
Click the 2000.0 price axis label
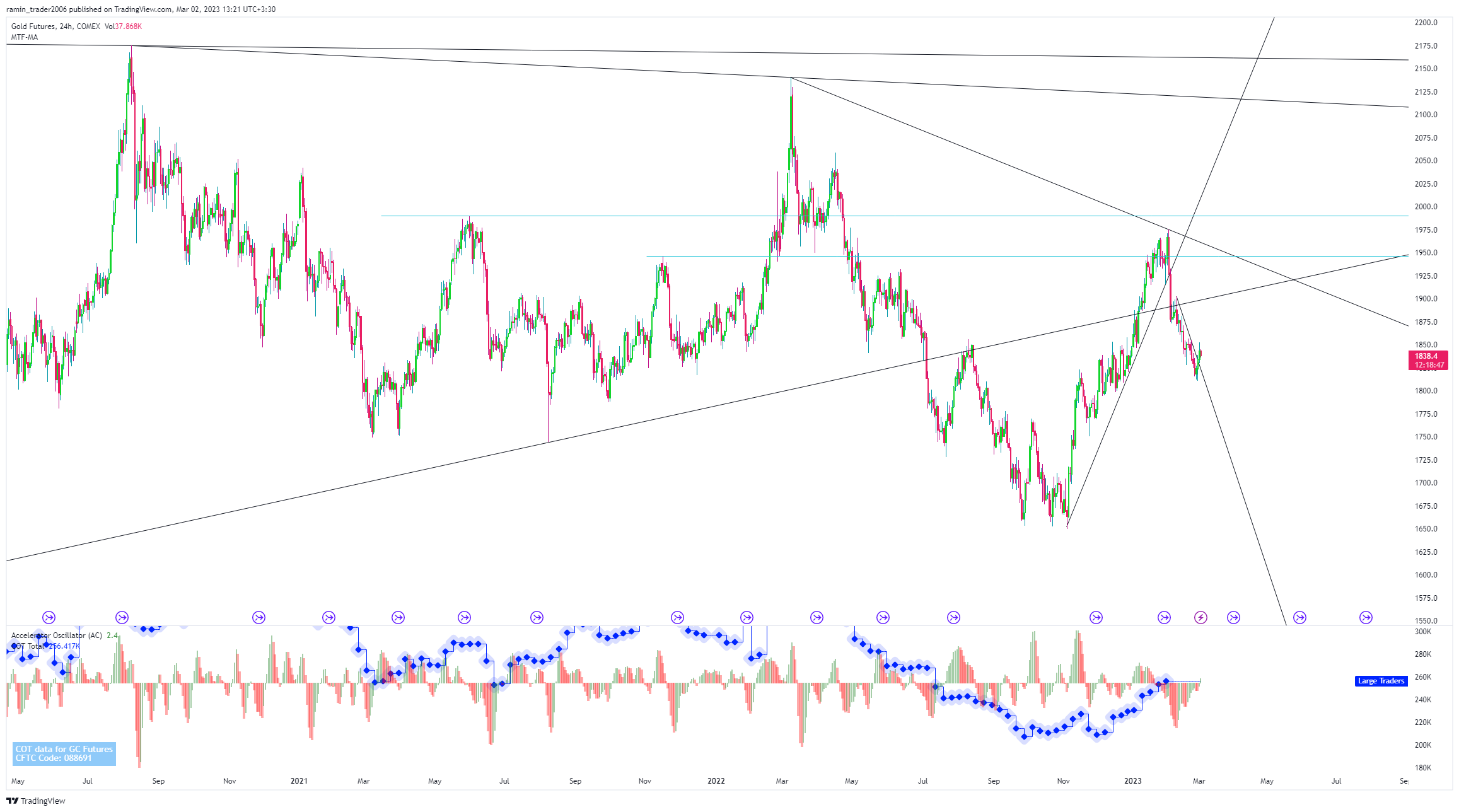(1426, 207)
